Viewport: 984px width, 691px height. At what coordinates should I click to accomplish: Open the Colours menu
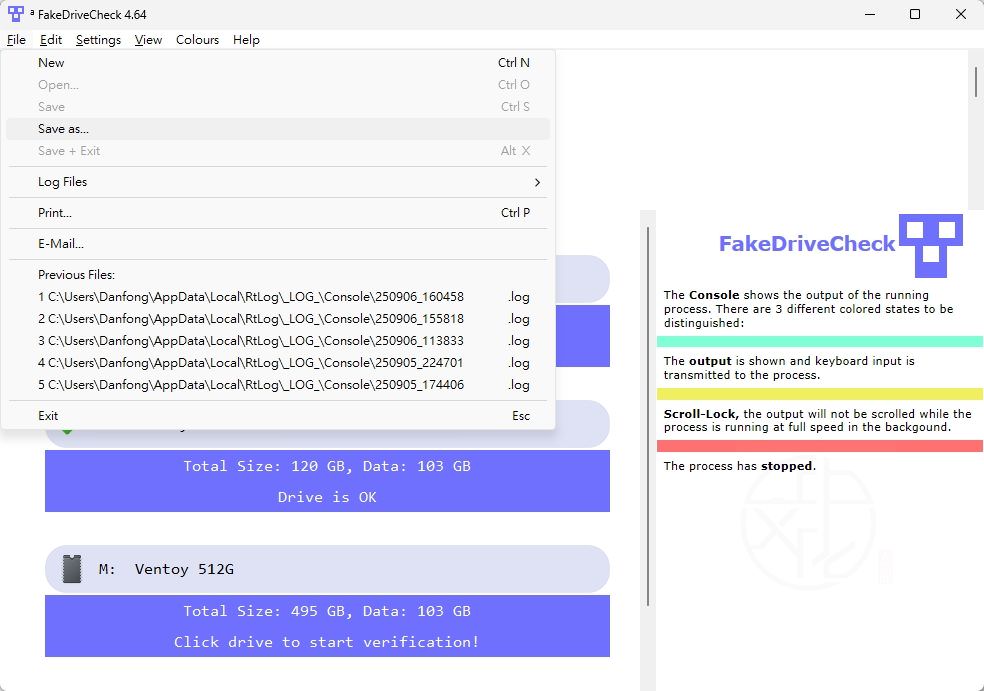click(x=197, y=40)
